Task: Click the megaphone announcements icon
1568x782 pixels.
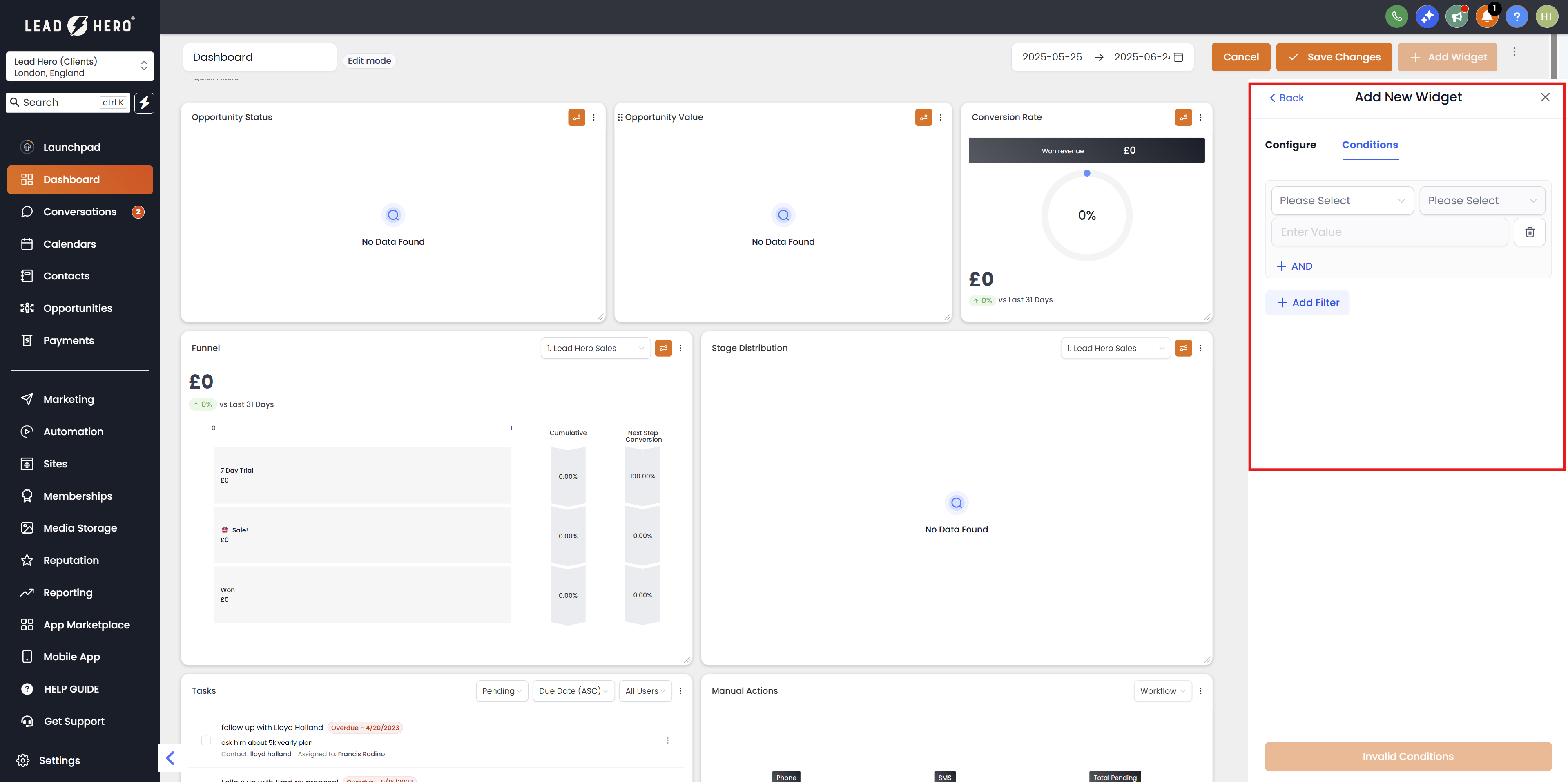Action: 1456,16
